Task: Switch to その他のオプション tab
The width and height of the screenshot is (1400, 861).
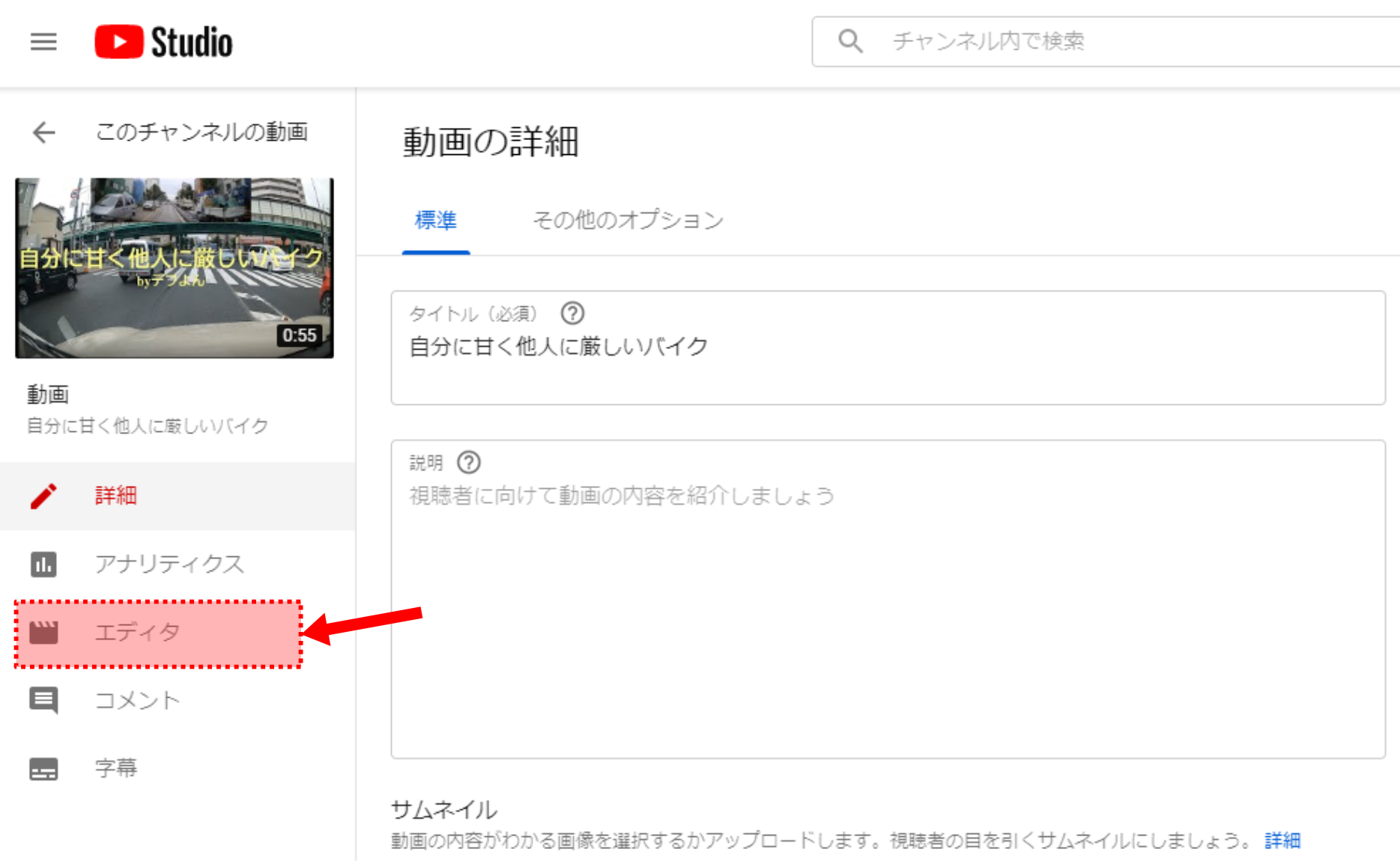Action: point(628,220)
